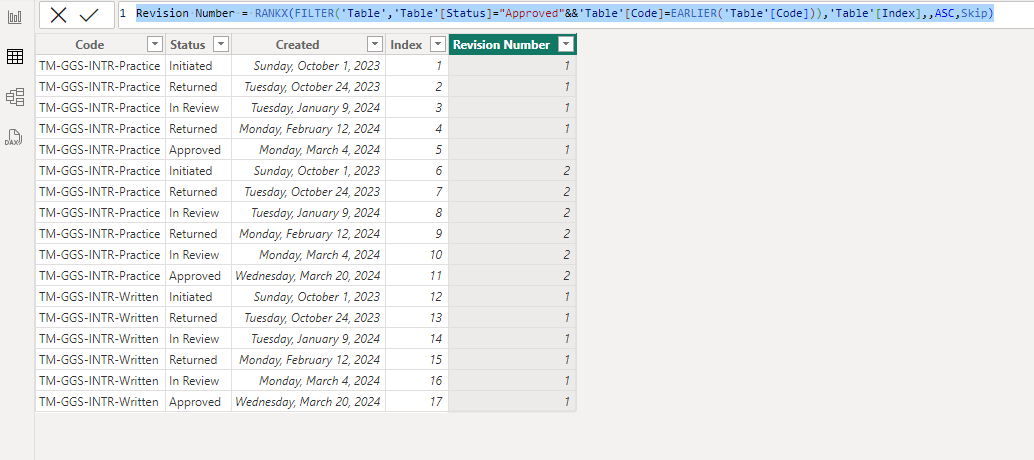
Task: Click In Review status in Index 16 row
Action: [198, 380]
